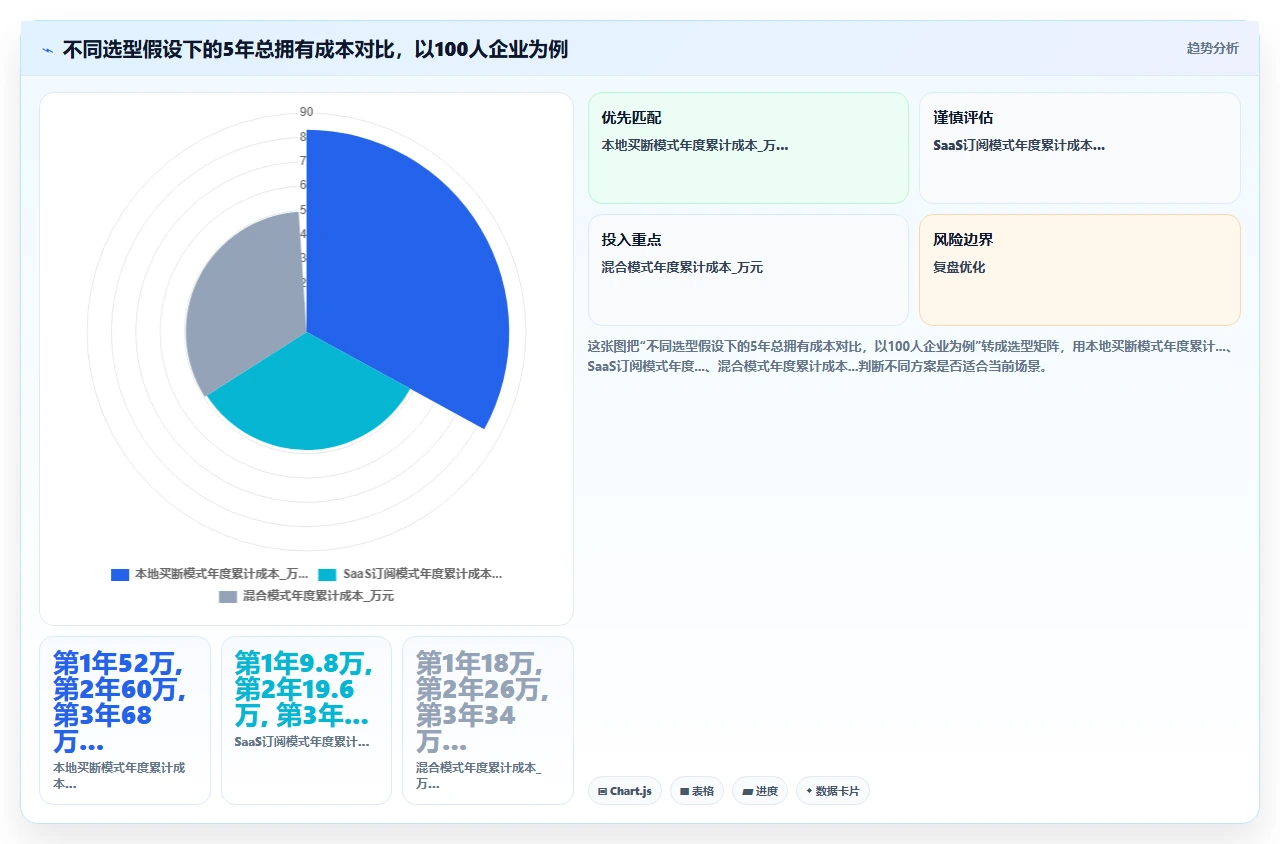Open the 风险边界 card
The image size is (1280, 844).
[x=1080, y=270]
